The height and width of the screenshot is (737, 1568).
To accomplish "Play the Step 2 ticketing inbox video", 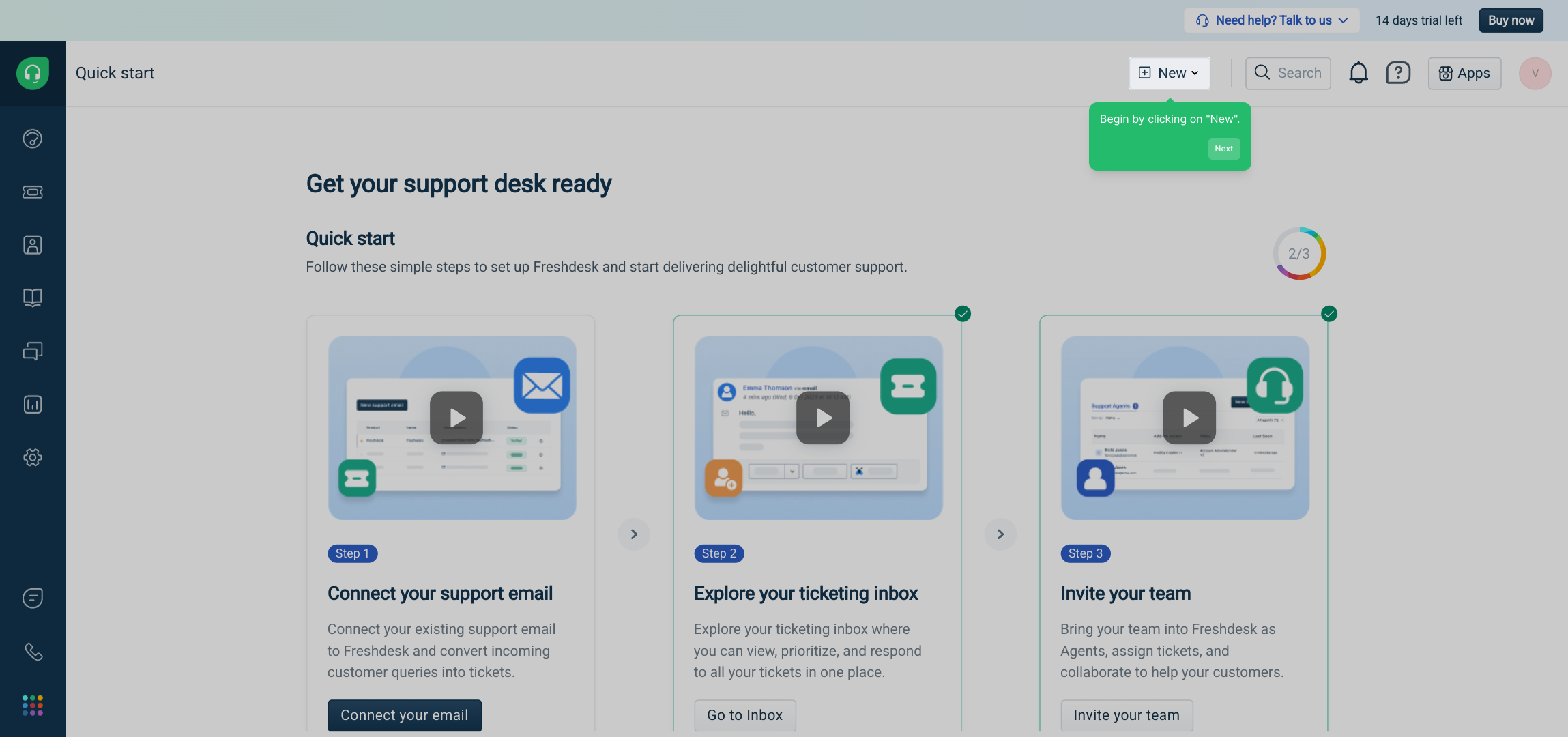I will (x=823, y=418).
